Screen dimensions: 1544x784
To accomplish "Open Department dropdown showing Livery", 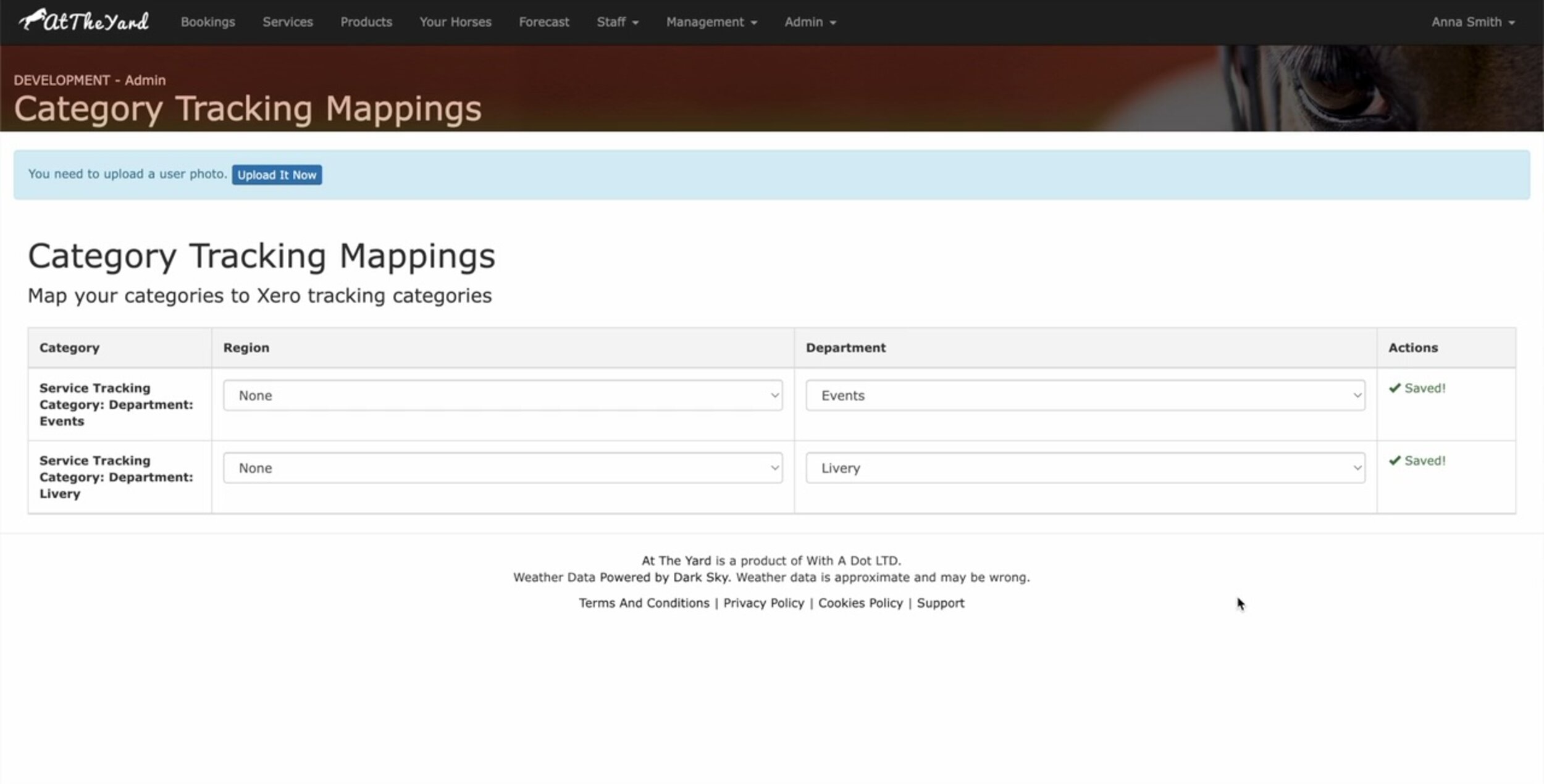I will coord(1085,468).
